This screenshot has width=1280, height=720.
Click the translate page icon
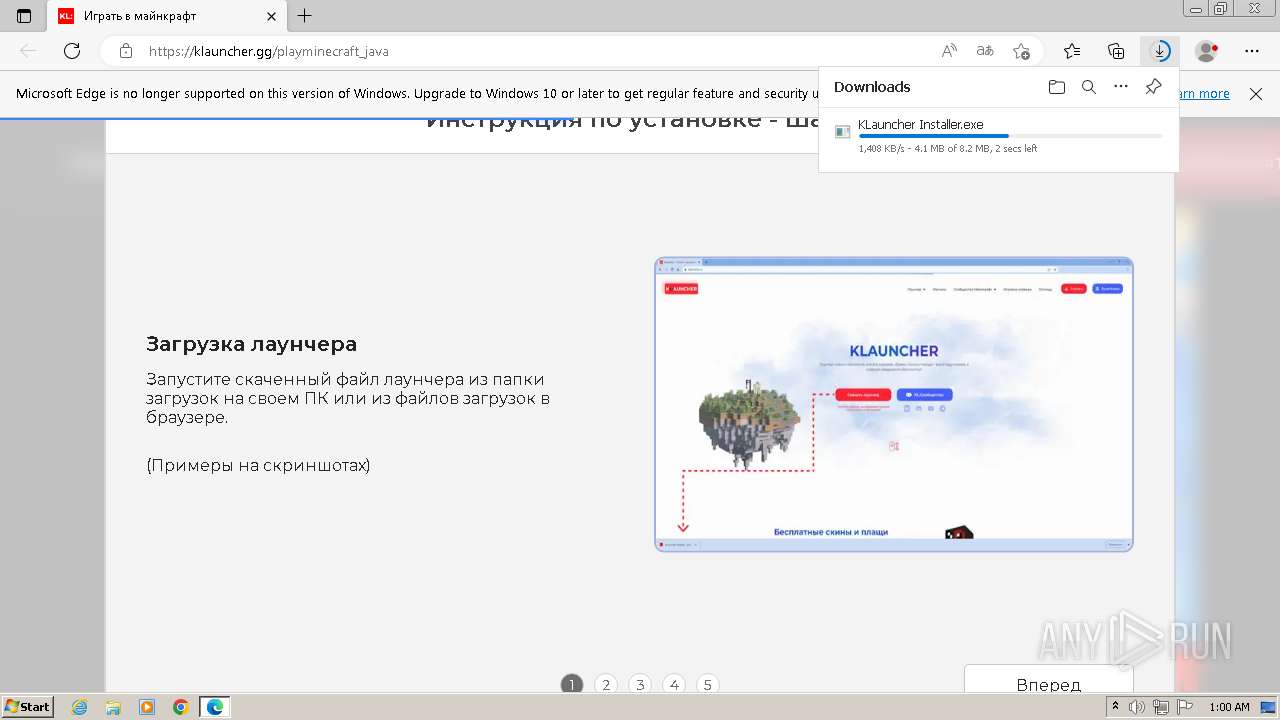pos(985,51)
